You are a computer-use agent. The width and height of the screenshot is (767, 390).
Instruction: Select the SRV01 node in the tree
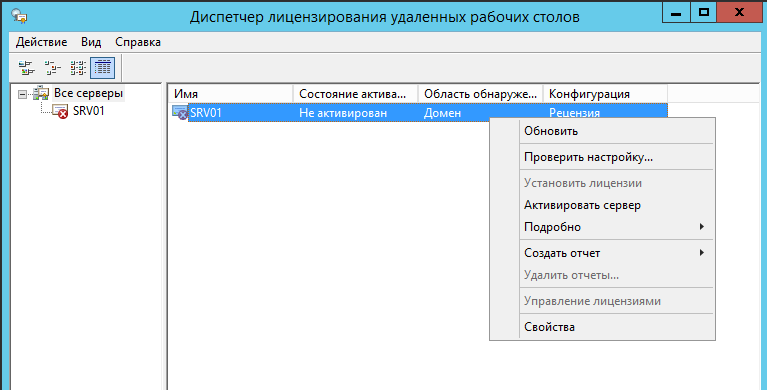coord(89,111)
